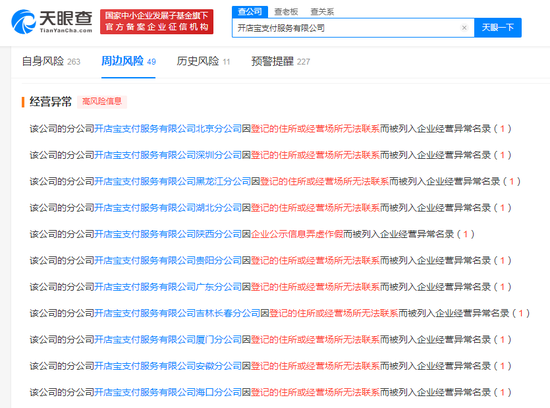Click the red abnormal reason in 厦门分公司 row
Image resolution: width=550 pixels, height=408 pixels.
tap(315, 340)
